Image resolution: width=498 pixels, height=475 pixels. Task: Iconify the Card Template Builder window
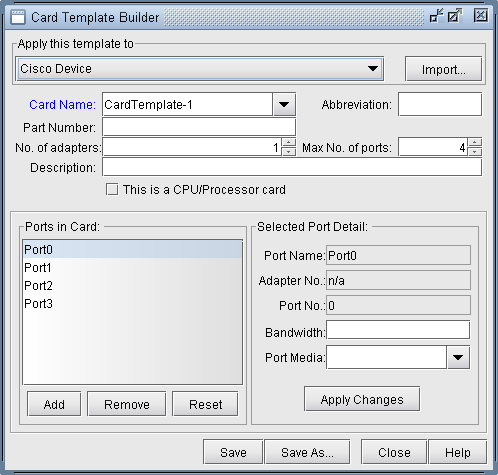click(x=436, y=16)
